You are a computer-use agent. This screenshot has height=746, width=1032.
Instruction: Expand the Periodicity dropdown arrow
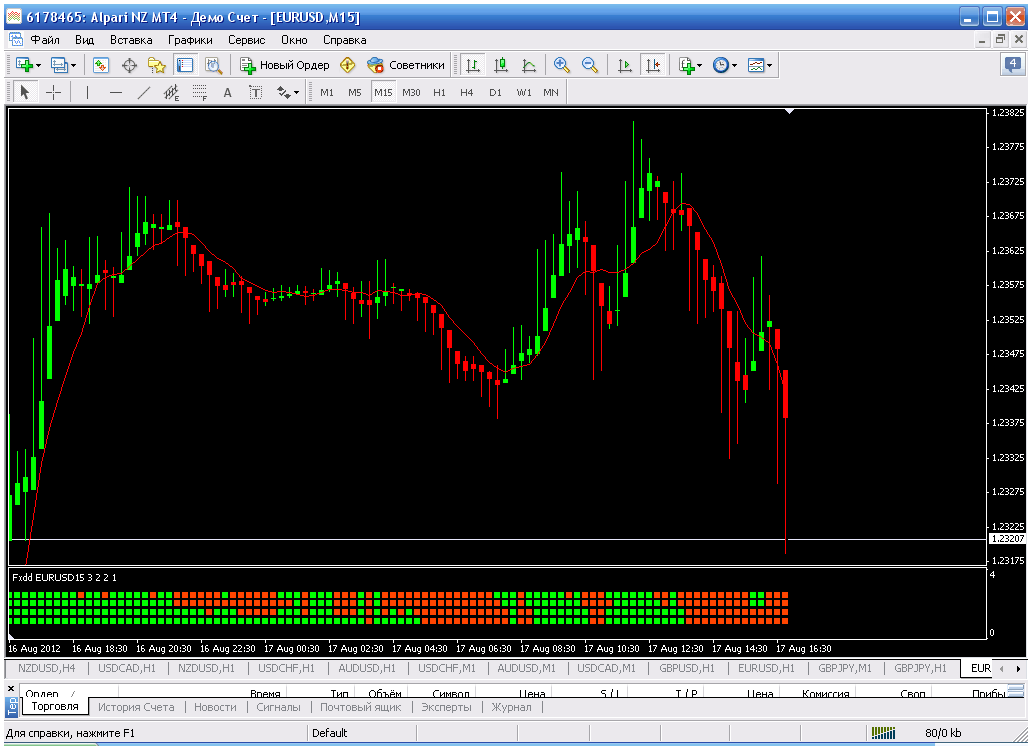[735, 65]
